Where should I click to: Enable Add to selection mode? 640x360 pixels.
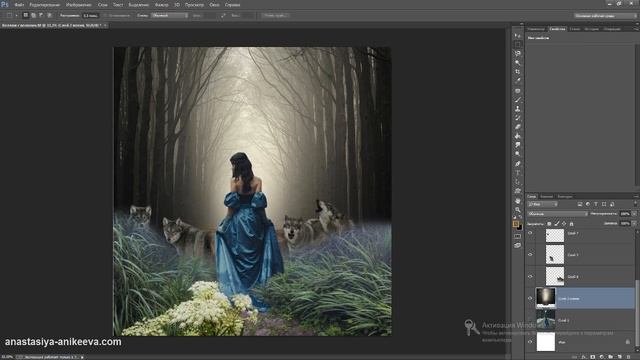click(33, 15)
